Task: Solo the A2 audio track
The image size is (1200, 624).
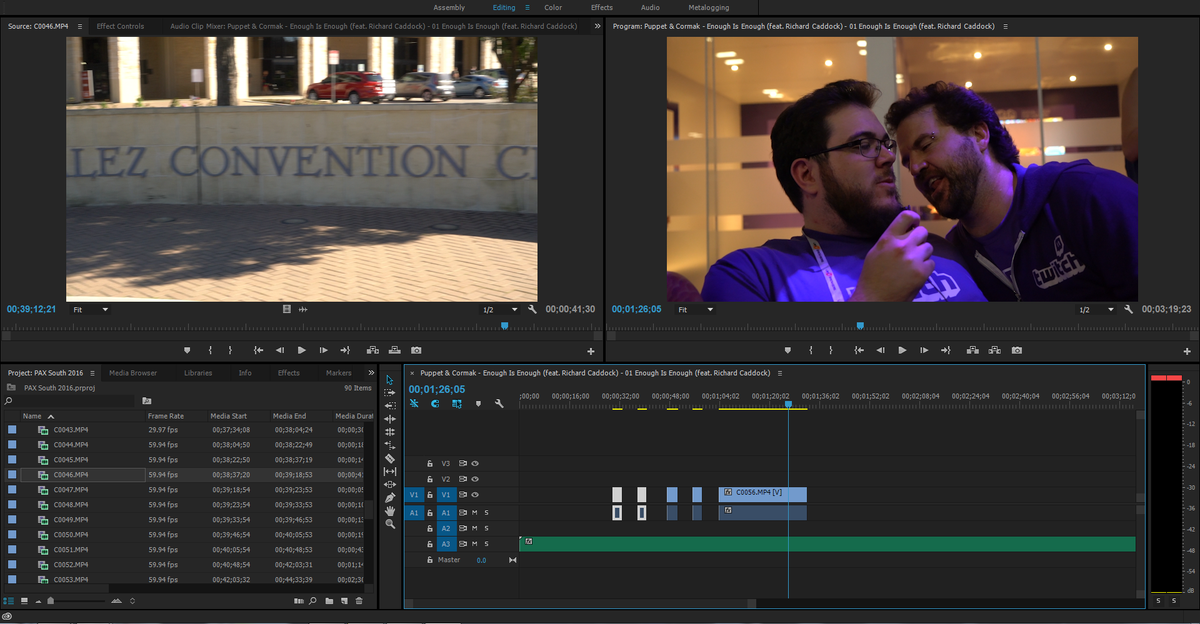Action: (486, 528)
